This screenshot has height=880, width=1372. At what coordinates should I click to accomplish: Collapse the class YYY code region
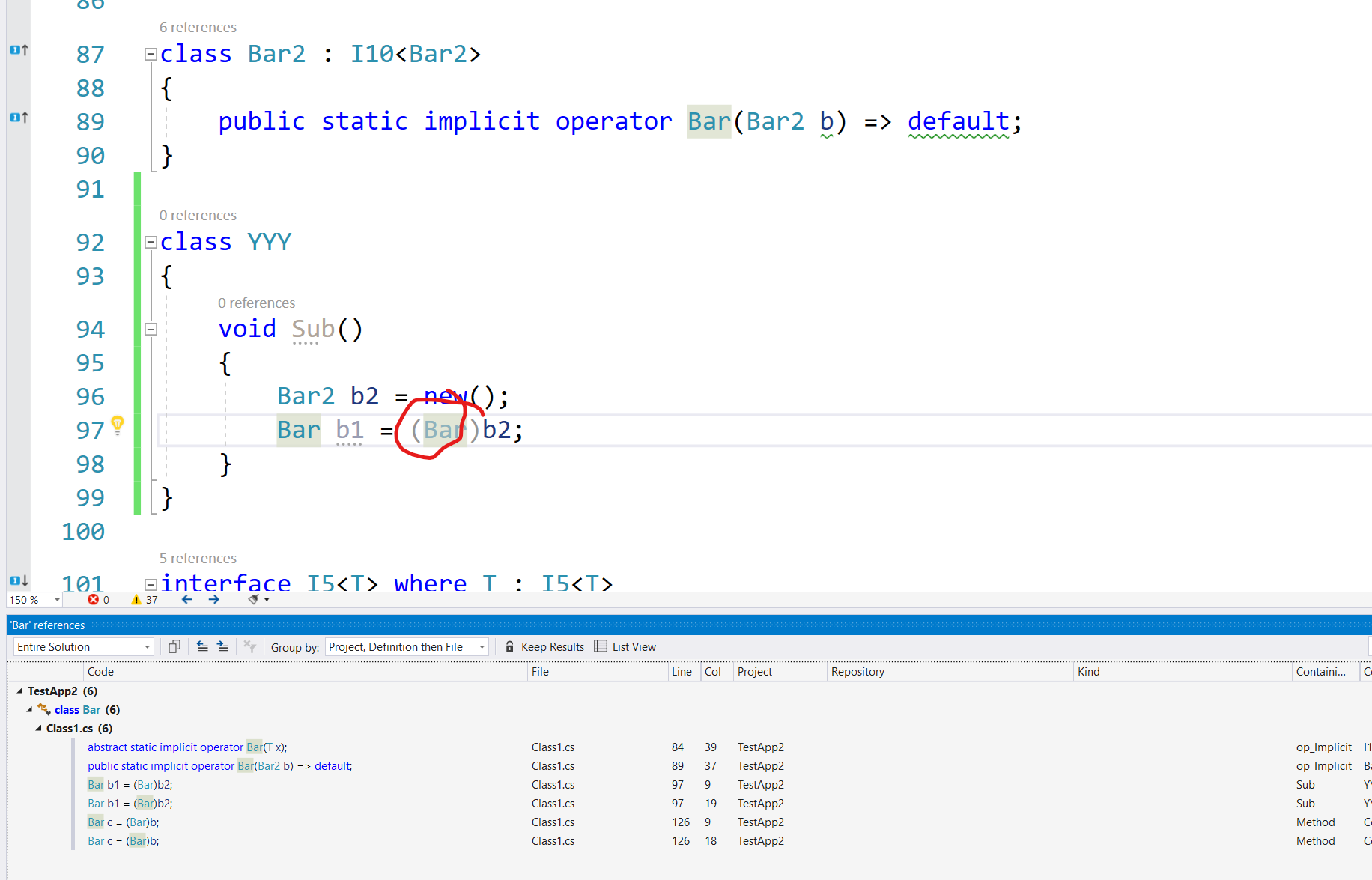coord(151,242)
